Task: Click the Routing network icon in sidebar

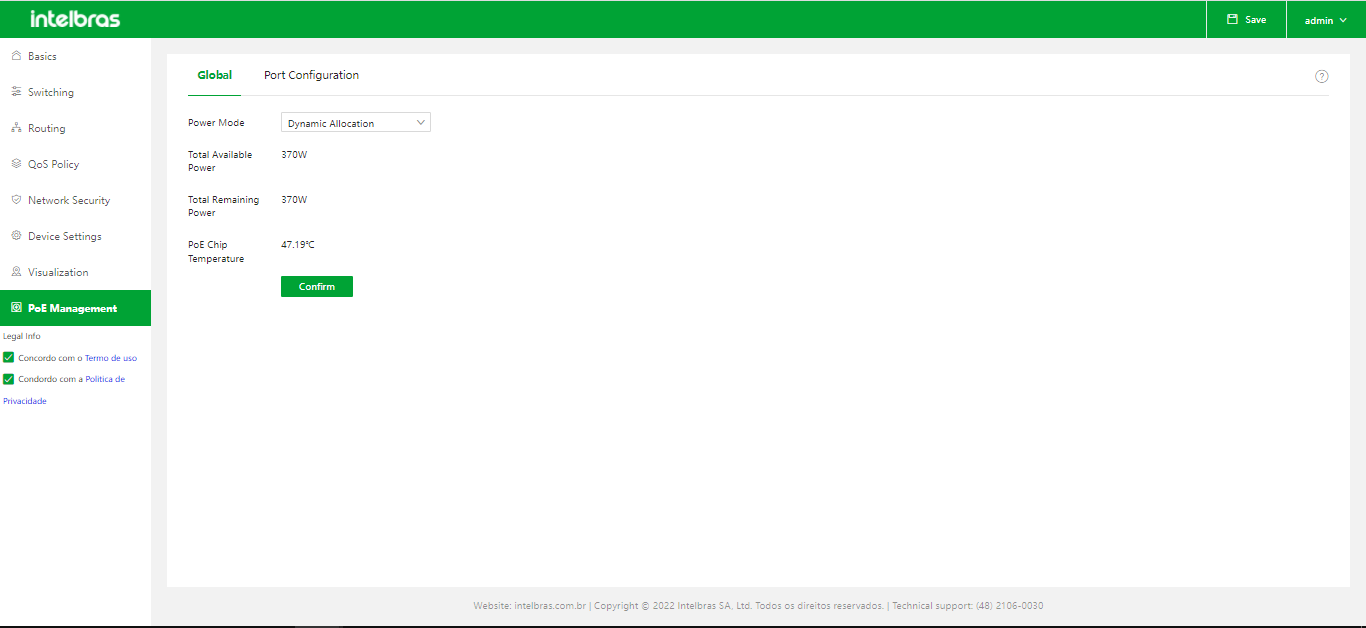Action: pyautogui.click(x=16, y=128)
